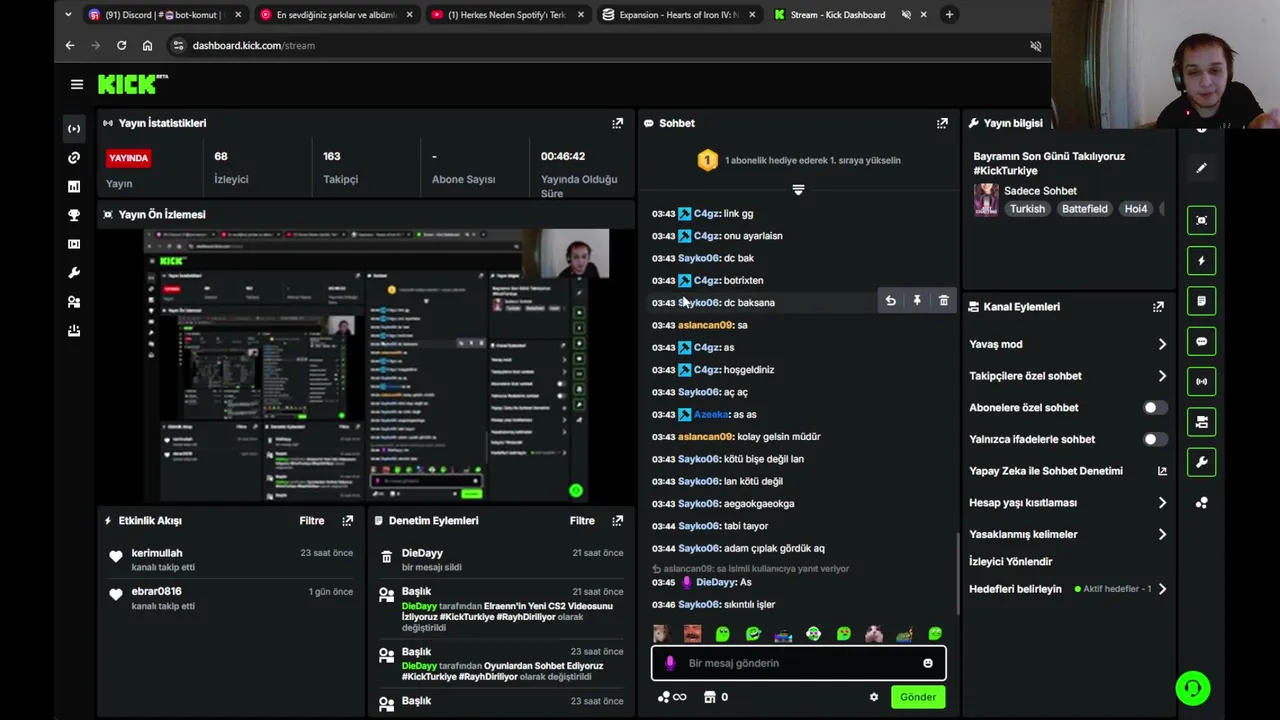This screenshot has height=720, width=1280.
Task: Open the trophy icon in left sidebar
Action: (x=74, y=215)
